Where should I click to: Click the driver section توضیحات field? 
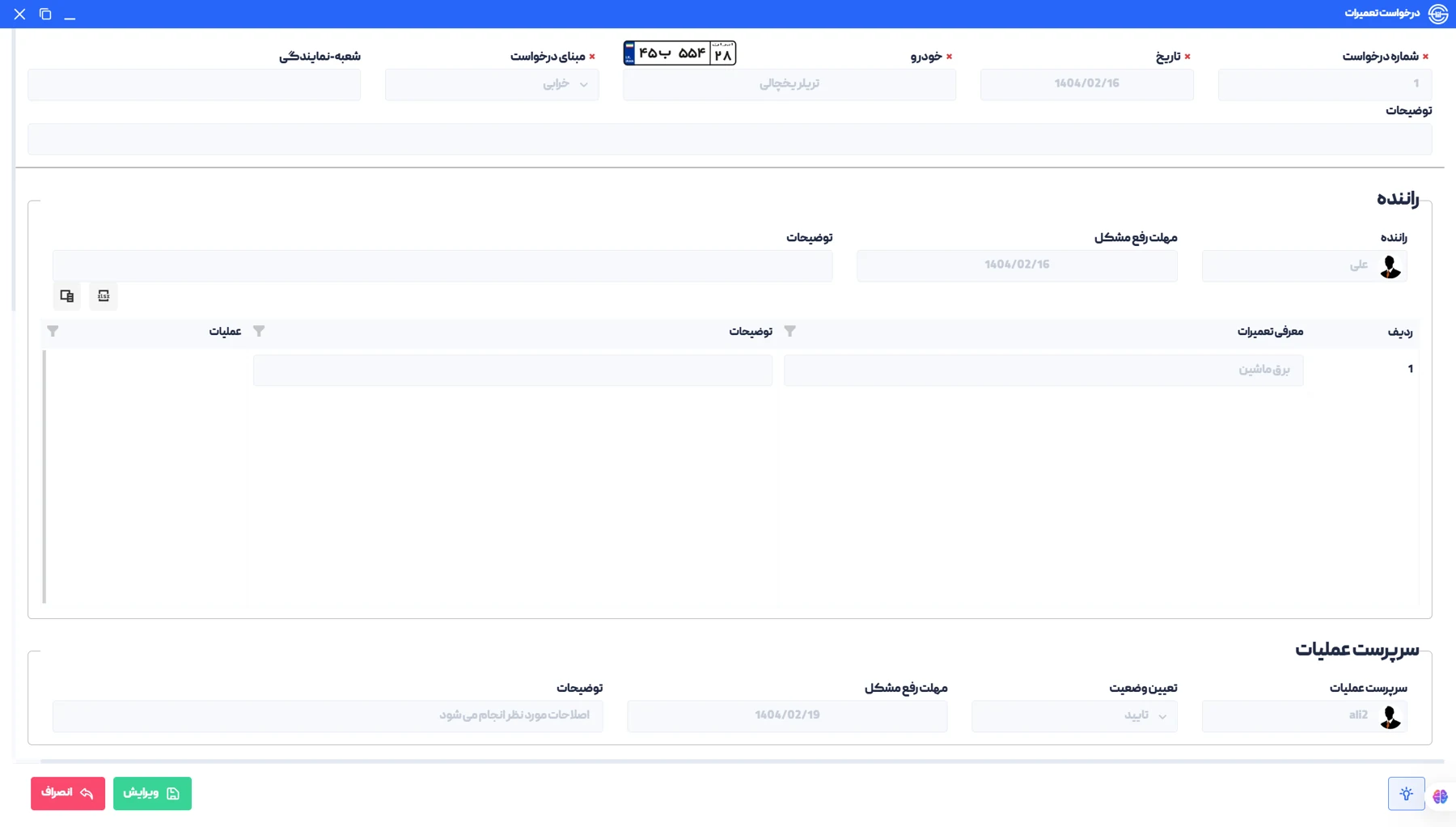442,265
